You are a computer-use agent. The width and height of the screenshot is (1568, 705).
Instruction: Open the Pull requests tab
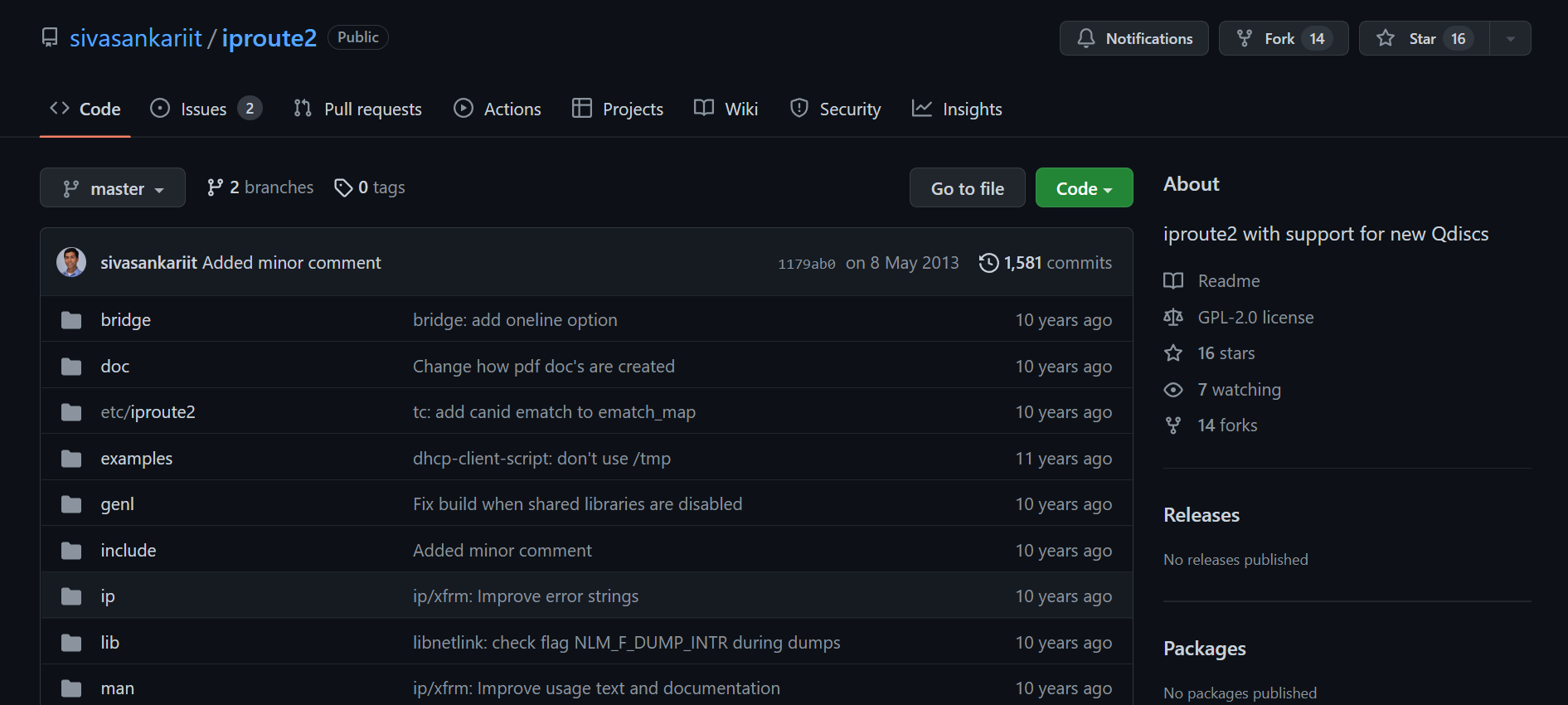tap(357, 109)
